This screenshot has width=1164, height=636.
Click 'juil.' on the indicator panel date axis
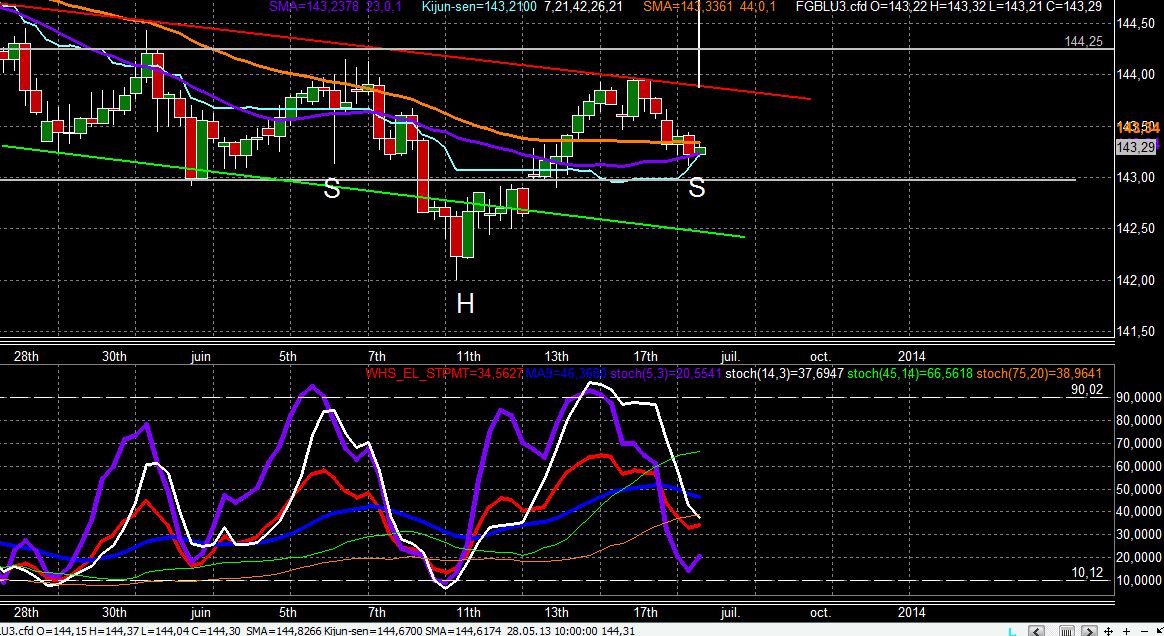pos(730,612)
